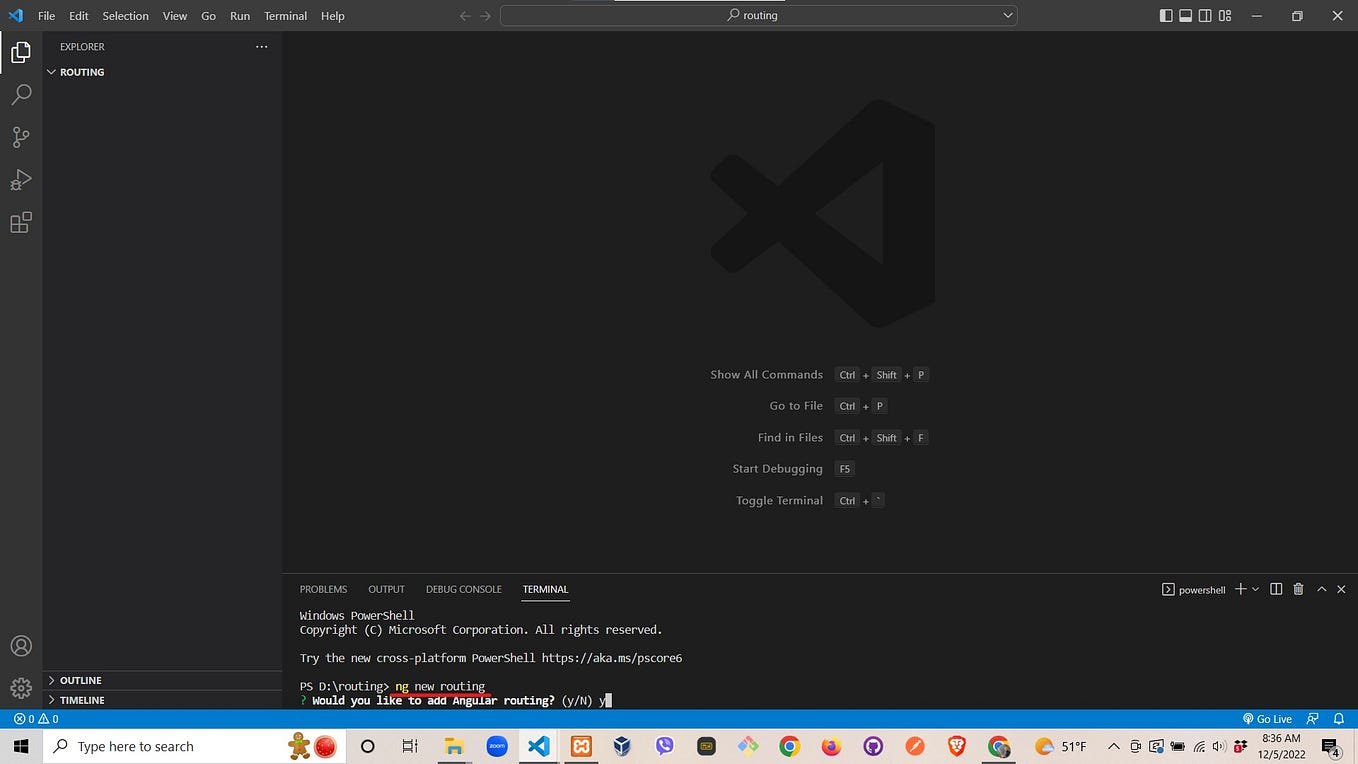This screenshot has width=1358, height=764.
Task: Open Run and Debug view
Action: 21,180
